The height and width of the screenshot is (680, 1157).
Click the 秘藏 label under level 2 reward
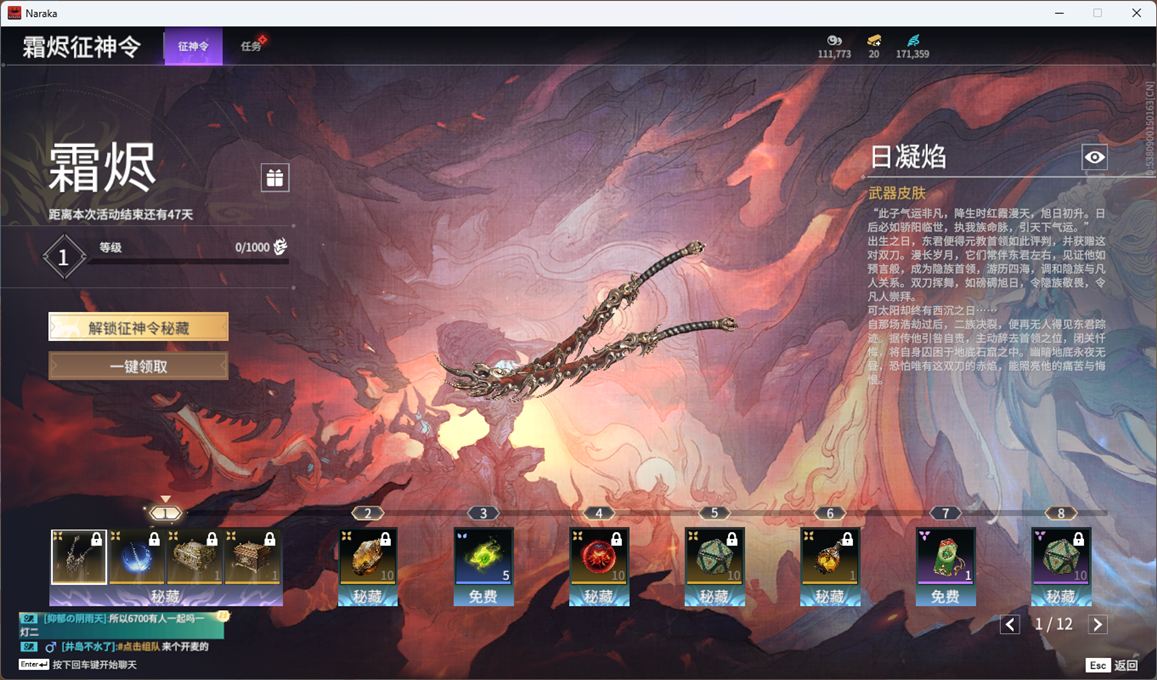coord(368,596)
